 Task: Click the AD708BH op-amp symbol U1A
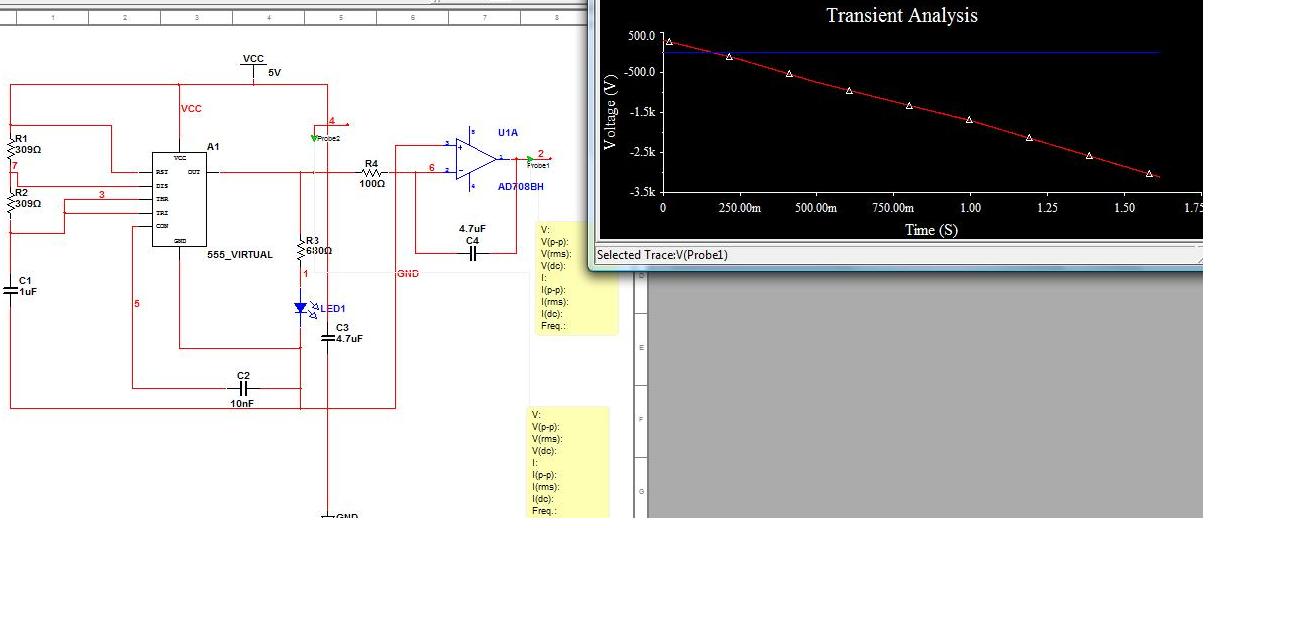click(475, 158)
